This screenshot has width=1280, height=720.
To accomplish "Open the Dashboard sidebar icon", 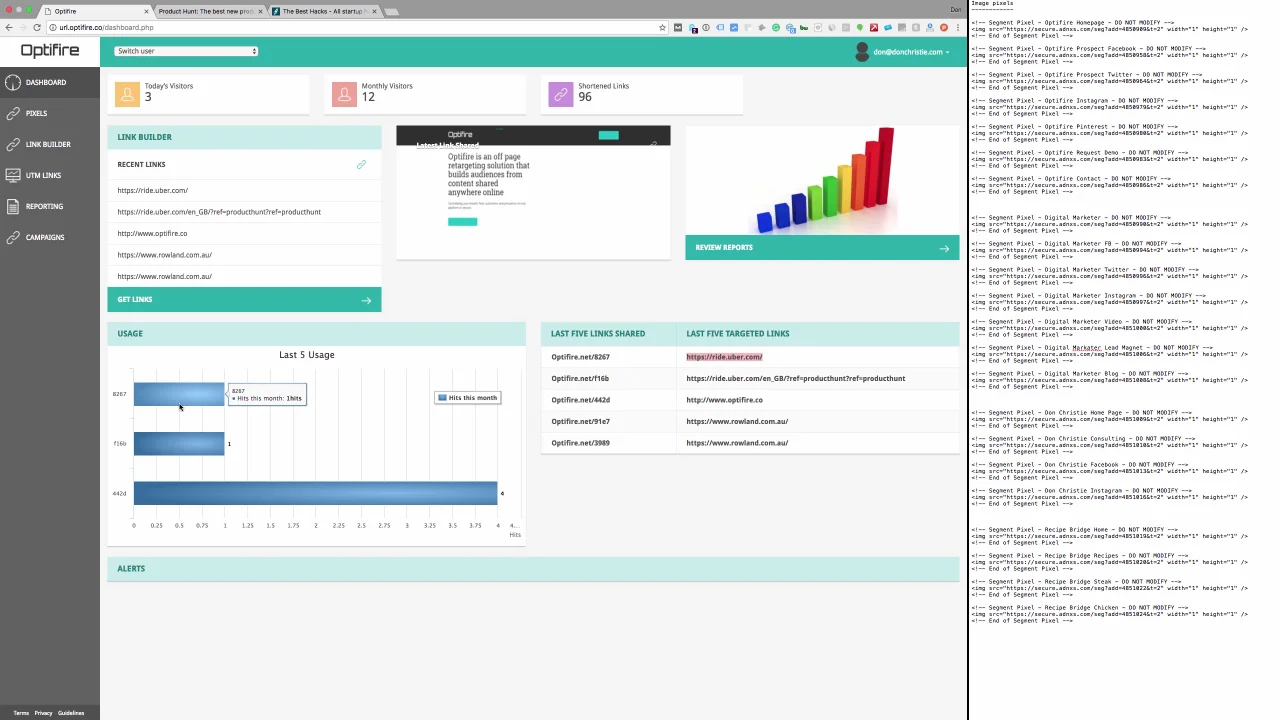I will click(12, 82).
